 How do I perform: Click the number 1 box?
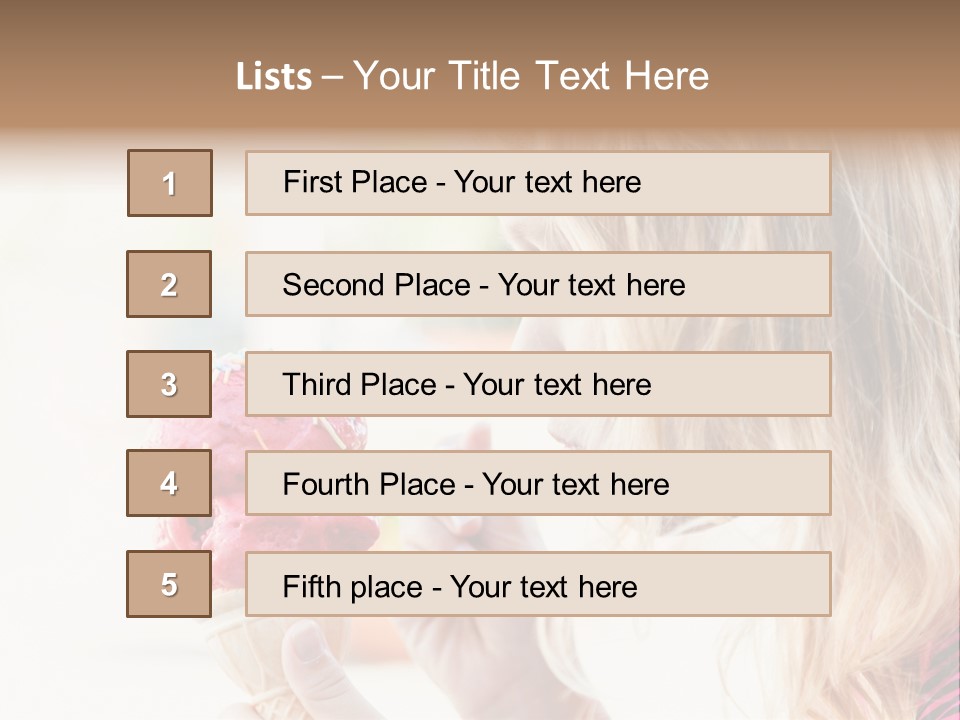coord(170,183)
